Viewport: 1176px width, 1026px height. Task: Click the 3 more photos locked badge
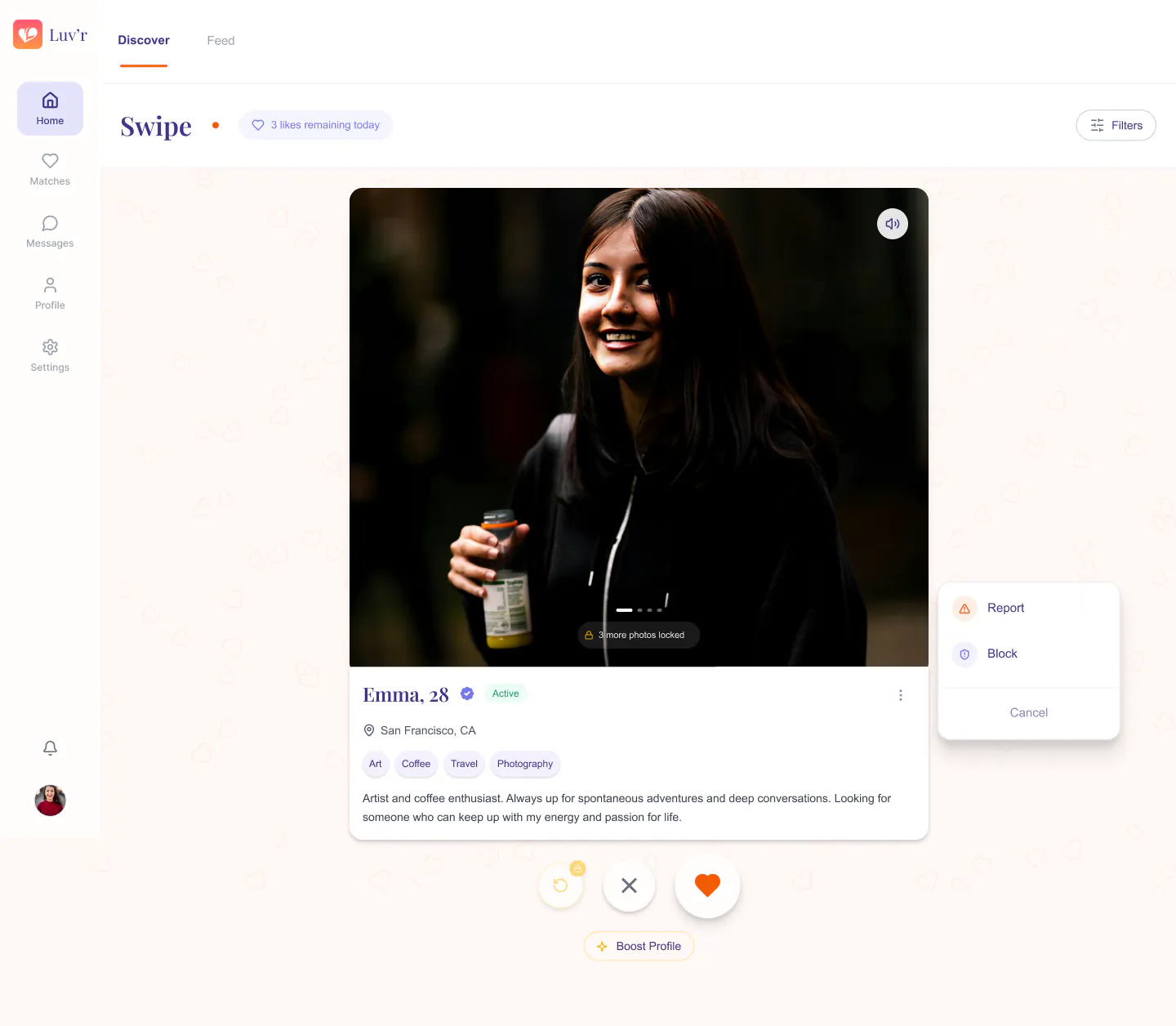coord(639,635)
